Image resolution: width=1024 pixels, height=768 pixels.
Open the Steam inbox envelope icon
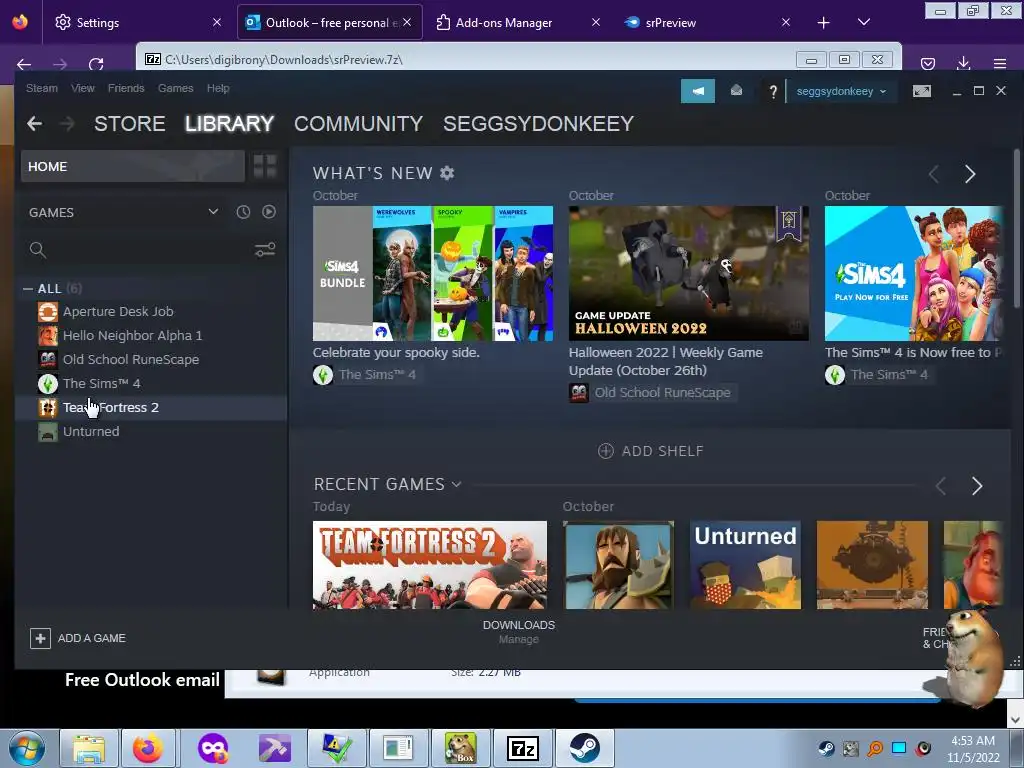tap(736, 91)
